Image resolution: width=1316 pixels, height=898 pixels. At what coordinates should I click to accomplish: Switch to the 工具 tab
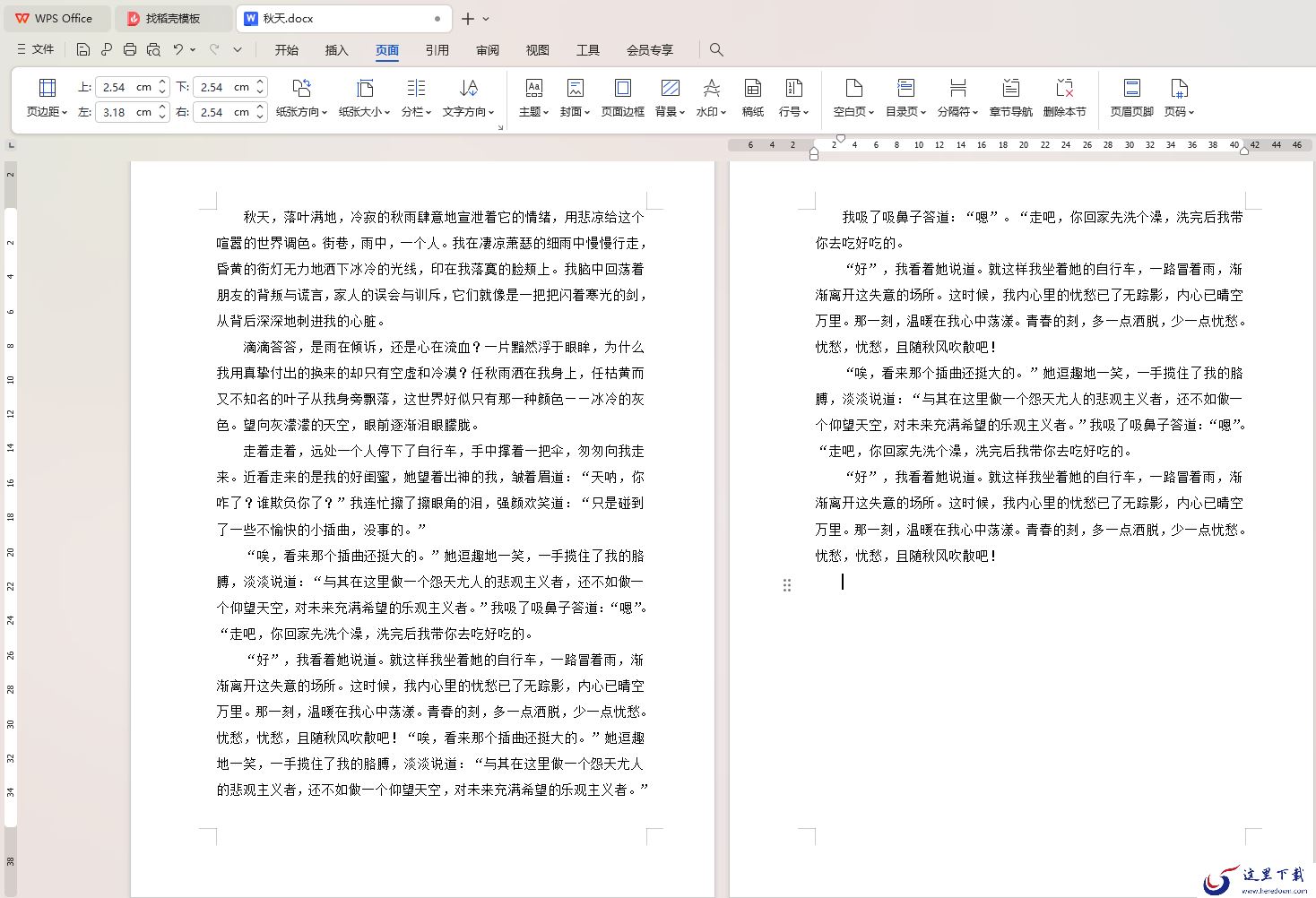click(588, 49)
